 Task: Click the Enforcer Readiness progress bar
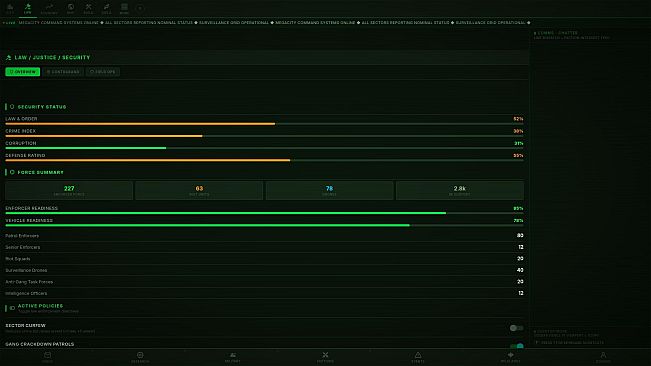264,213
